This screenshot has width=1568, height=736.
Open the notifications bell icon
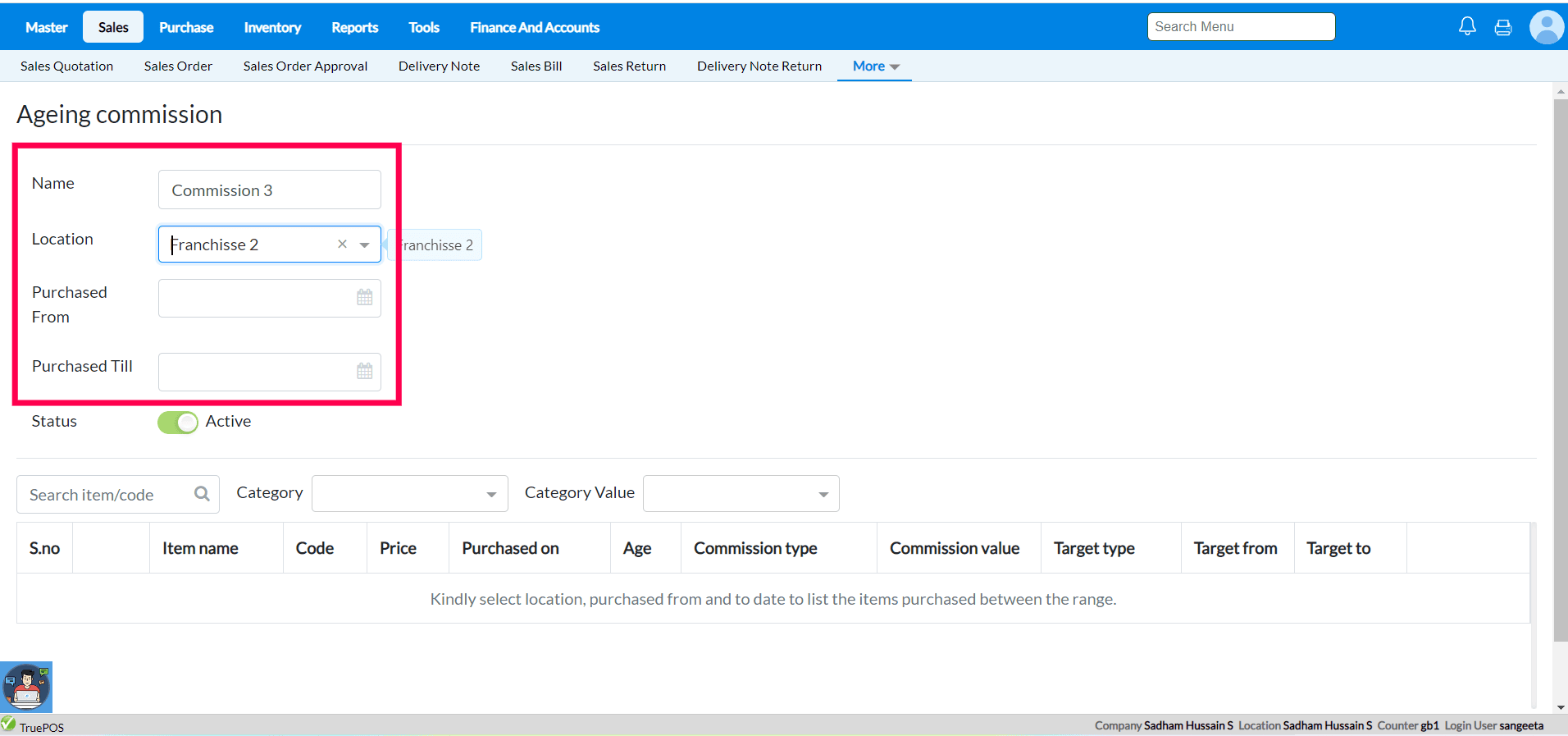pyautogui.click(x=1467, y=26)
